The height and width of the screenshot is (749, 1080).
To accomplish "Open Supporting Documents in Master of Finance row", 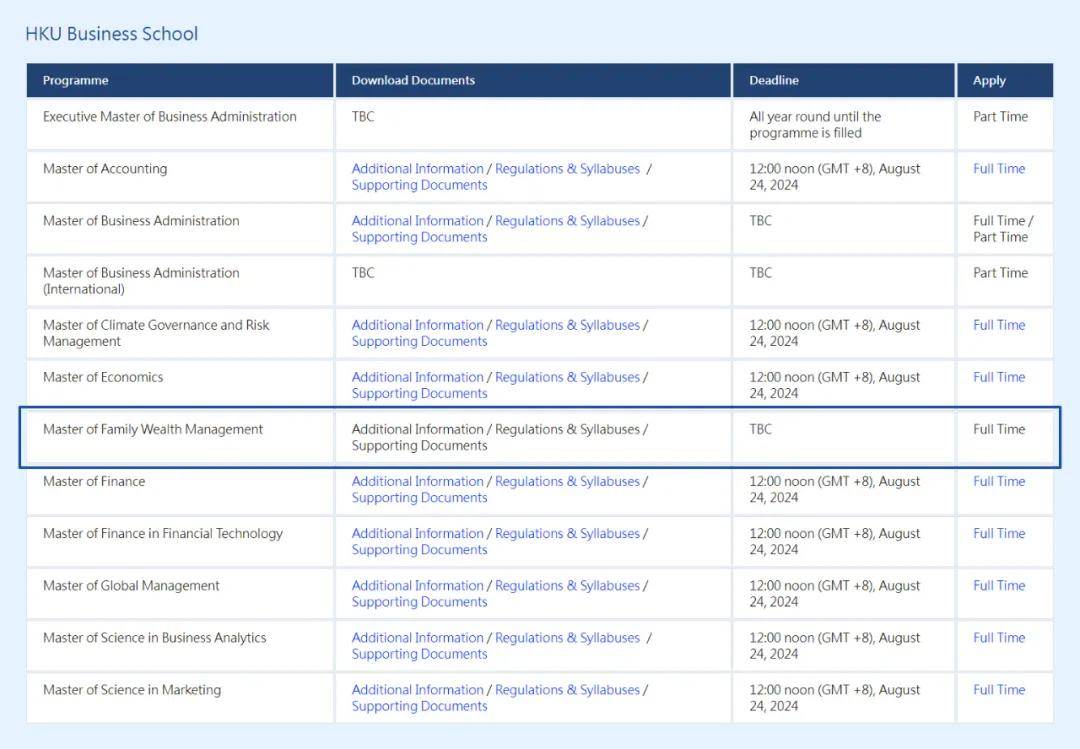I will pyautogui.click(x=419, y=498).
